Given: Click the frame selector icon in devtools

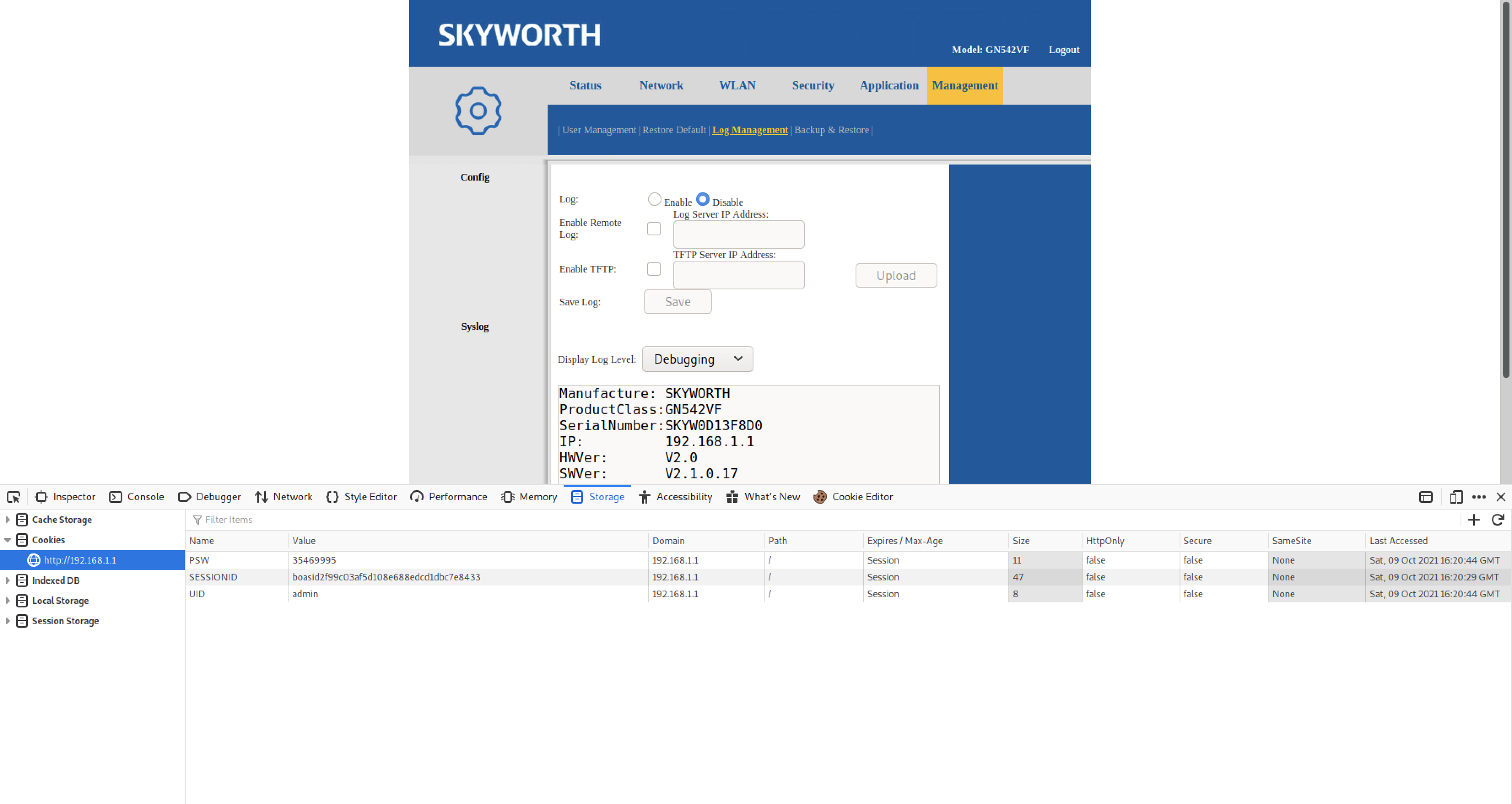Looking at the screenshot, I should click(x=1426, y=497).
